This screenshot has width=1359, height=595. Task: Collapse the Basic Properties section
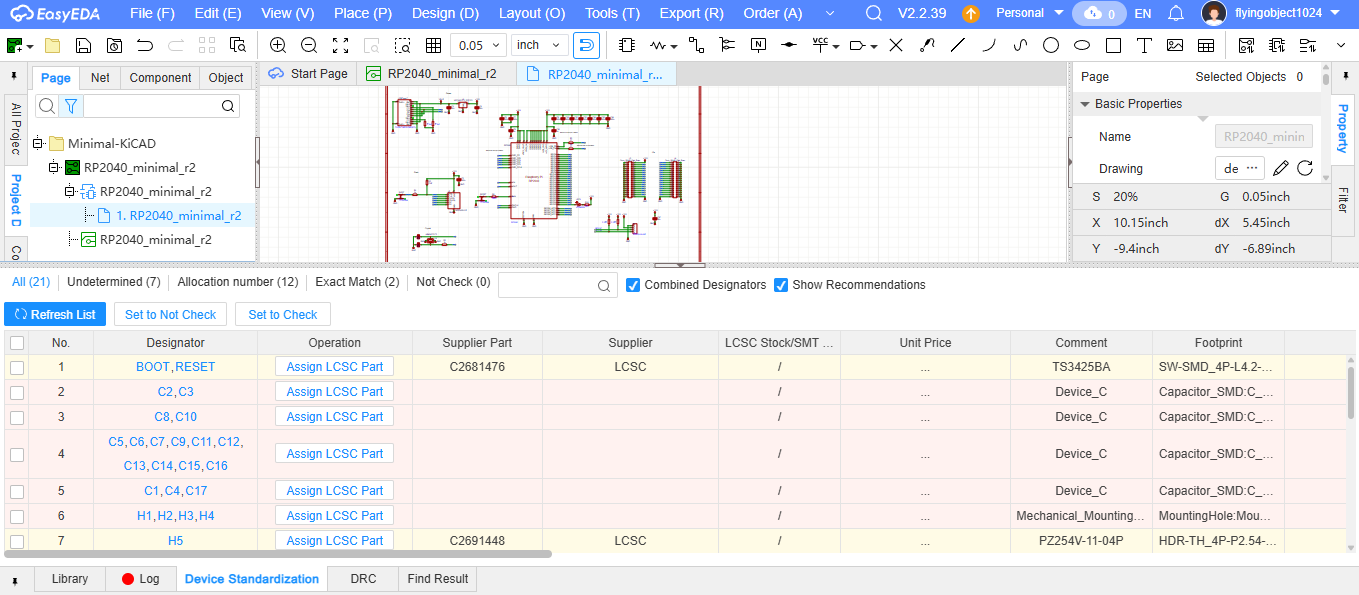1085,104
